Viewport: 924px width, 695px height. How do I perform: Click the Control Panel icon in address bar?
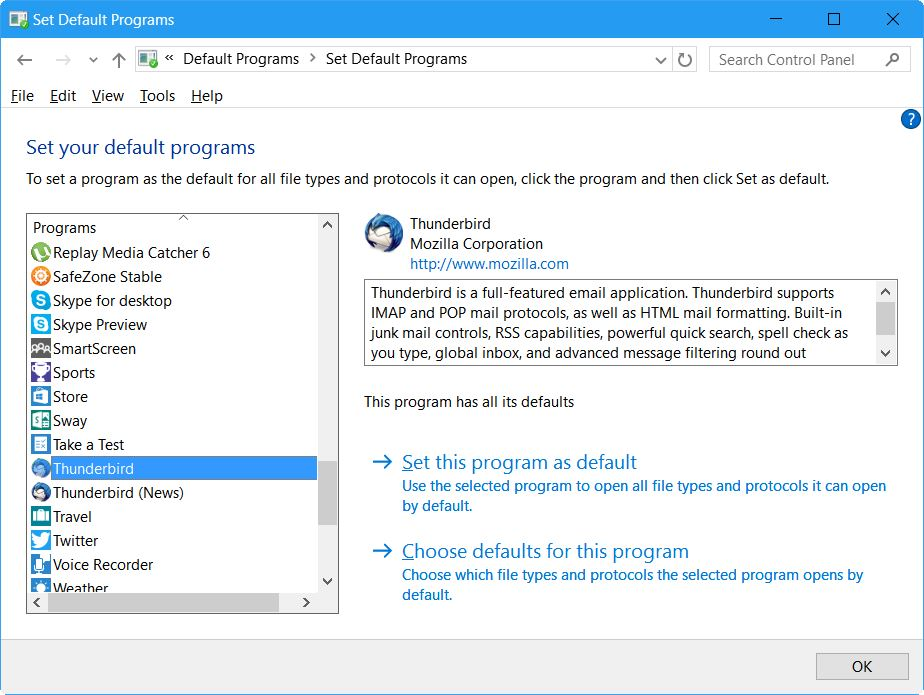pyautogui.click(x=148, y=59)
